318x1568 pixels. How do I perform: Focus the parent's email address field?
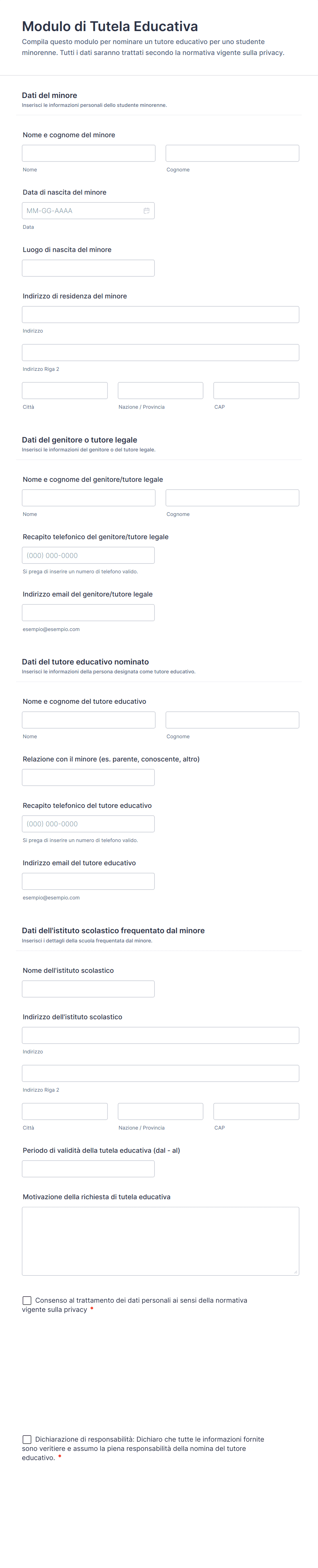click(x=88, y=613)
